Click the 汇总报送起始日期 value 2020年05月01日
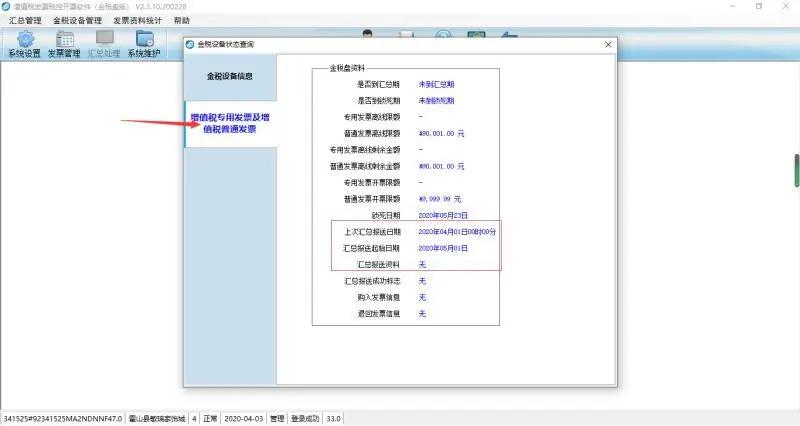Viewport: 800px width, 426px height. 443,248
